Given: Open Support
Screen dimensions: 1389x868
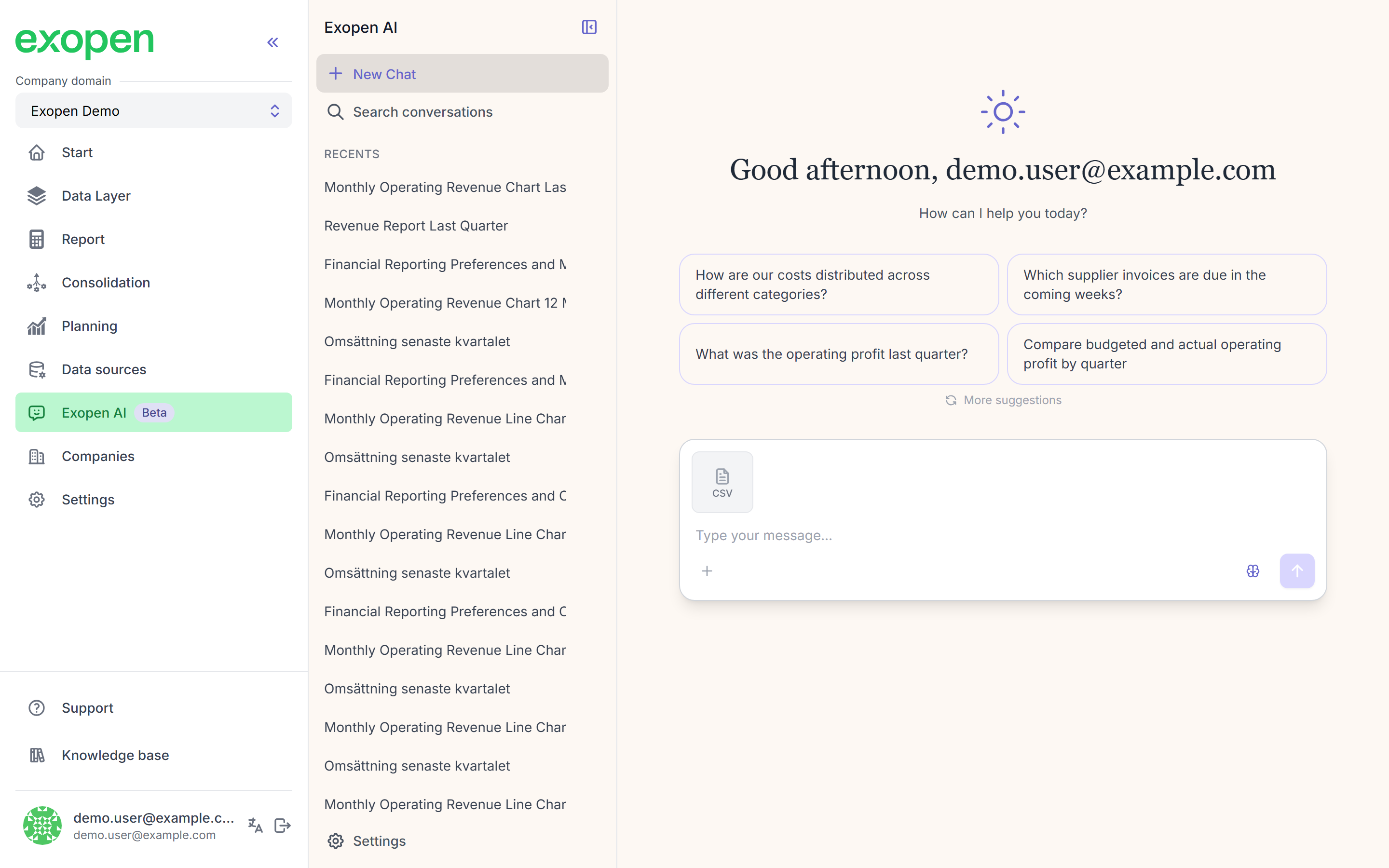Looking at the screenshot, I should [154, 708].
